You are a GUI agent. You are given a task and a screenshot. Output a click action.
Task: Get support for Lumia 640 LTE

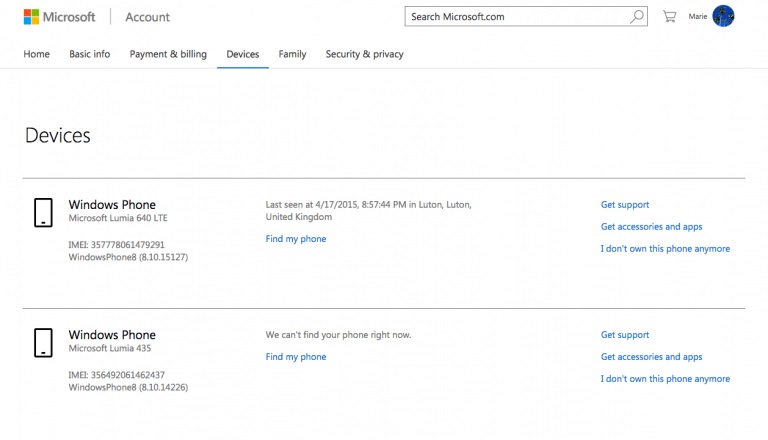click(625, 205)
